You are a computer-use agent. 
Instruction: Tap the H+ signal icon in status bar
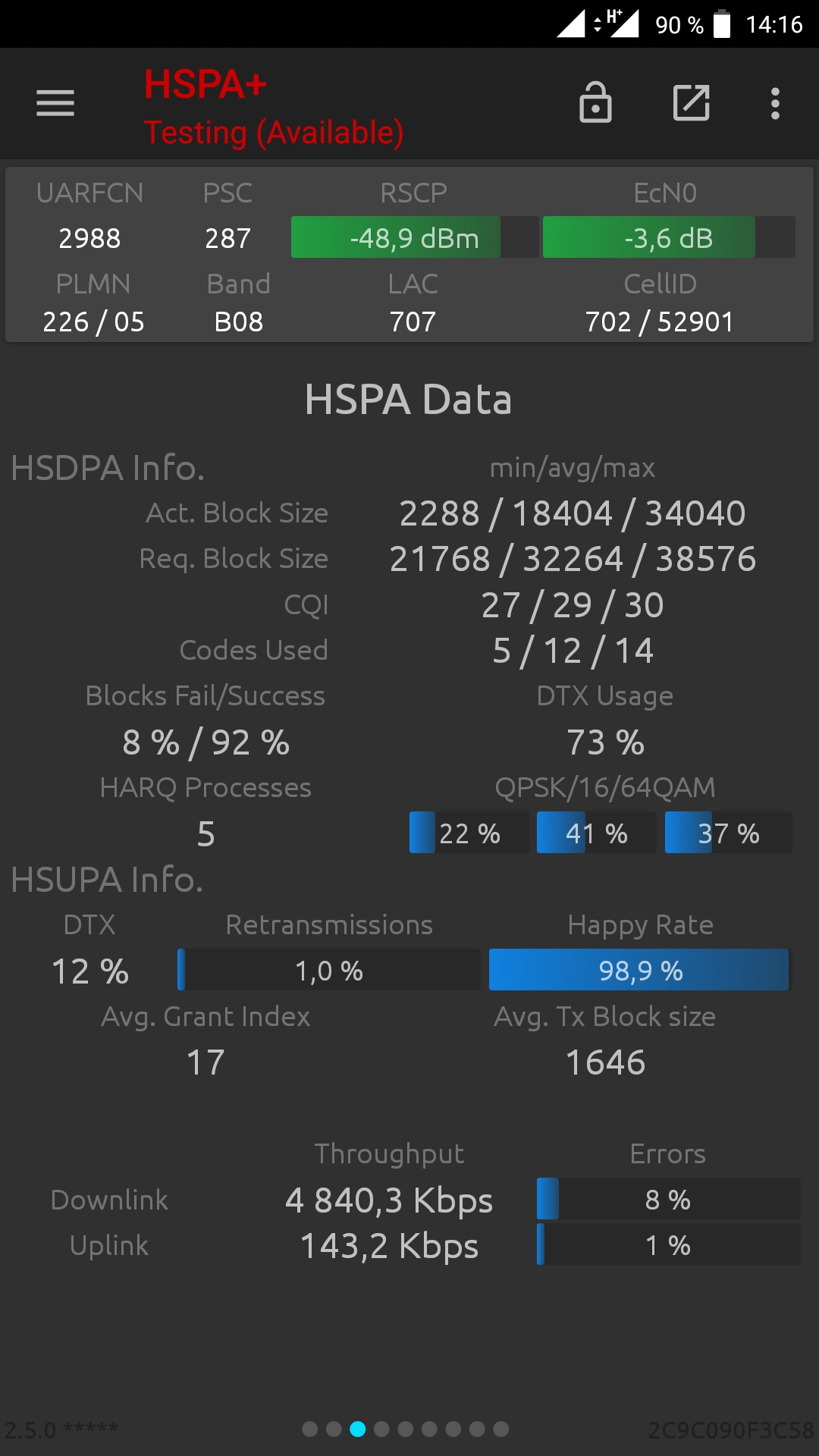(x=616, y=24)
